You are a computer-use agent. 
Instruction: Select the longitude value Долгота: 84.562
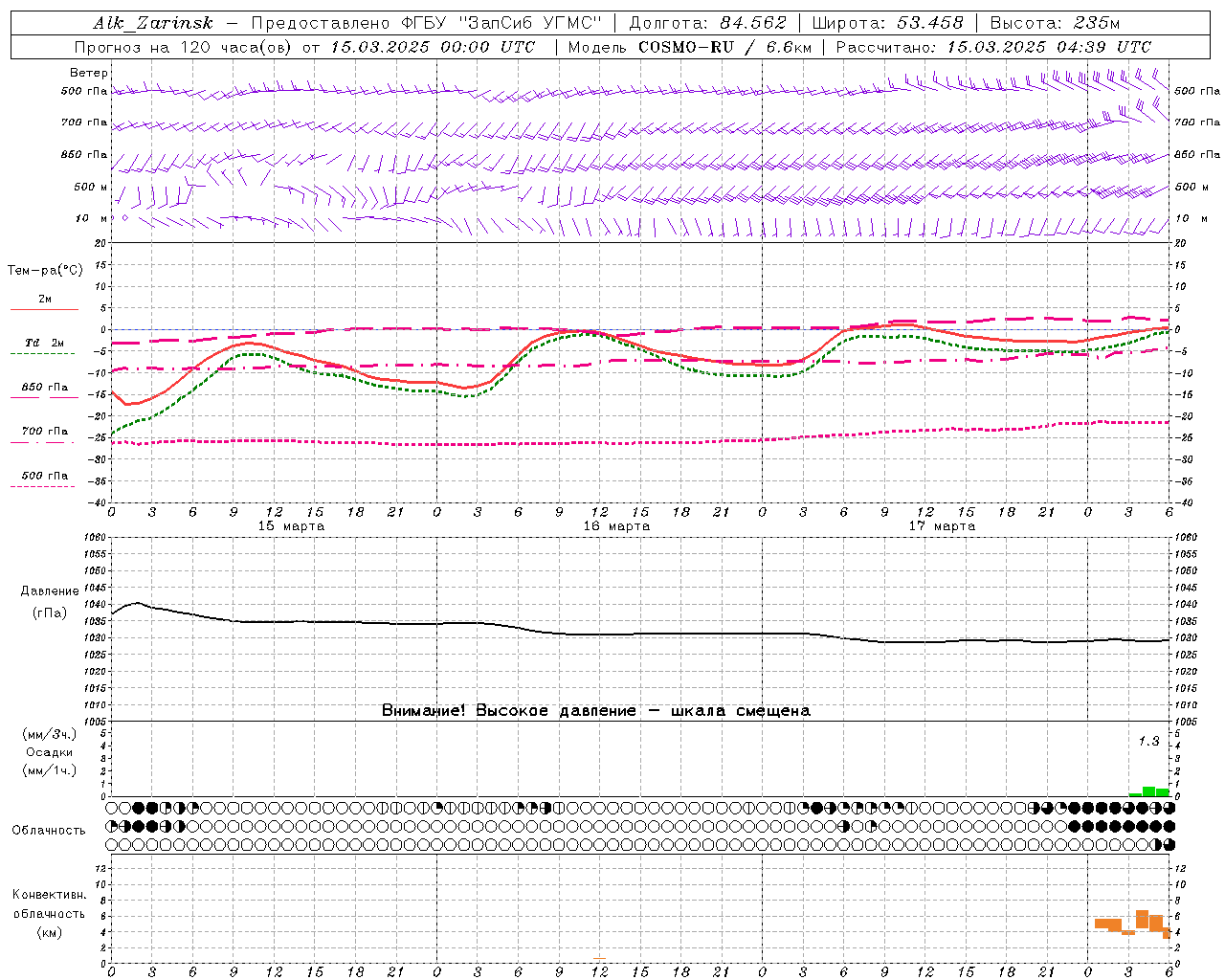(x=708, y=23)
